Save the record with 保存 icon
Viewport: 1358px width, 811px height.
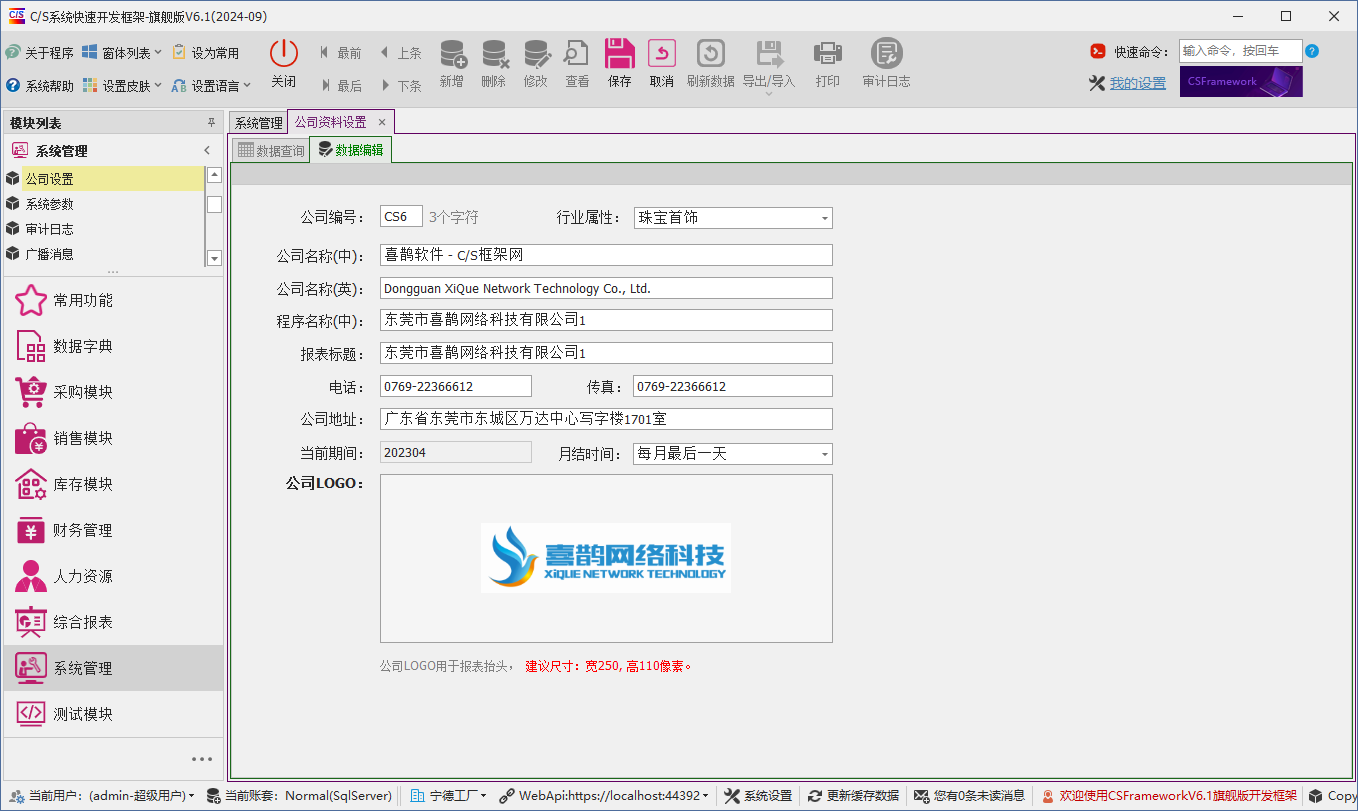click(620, 53)
